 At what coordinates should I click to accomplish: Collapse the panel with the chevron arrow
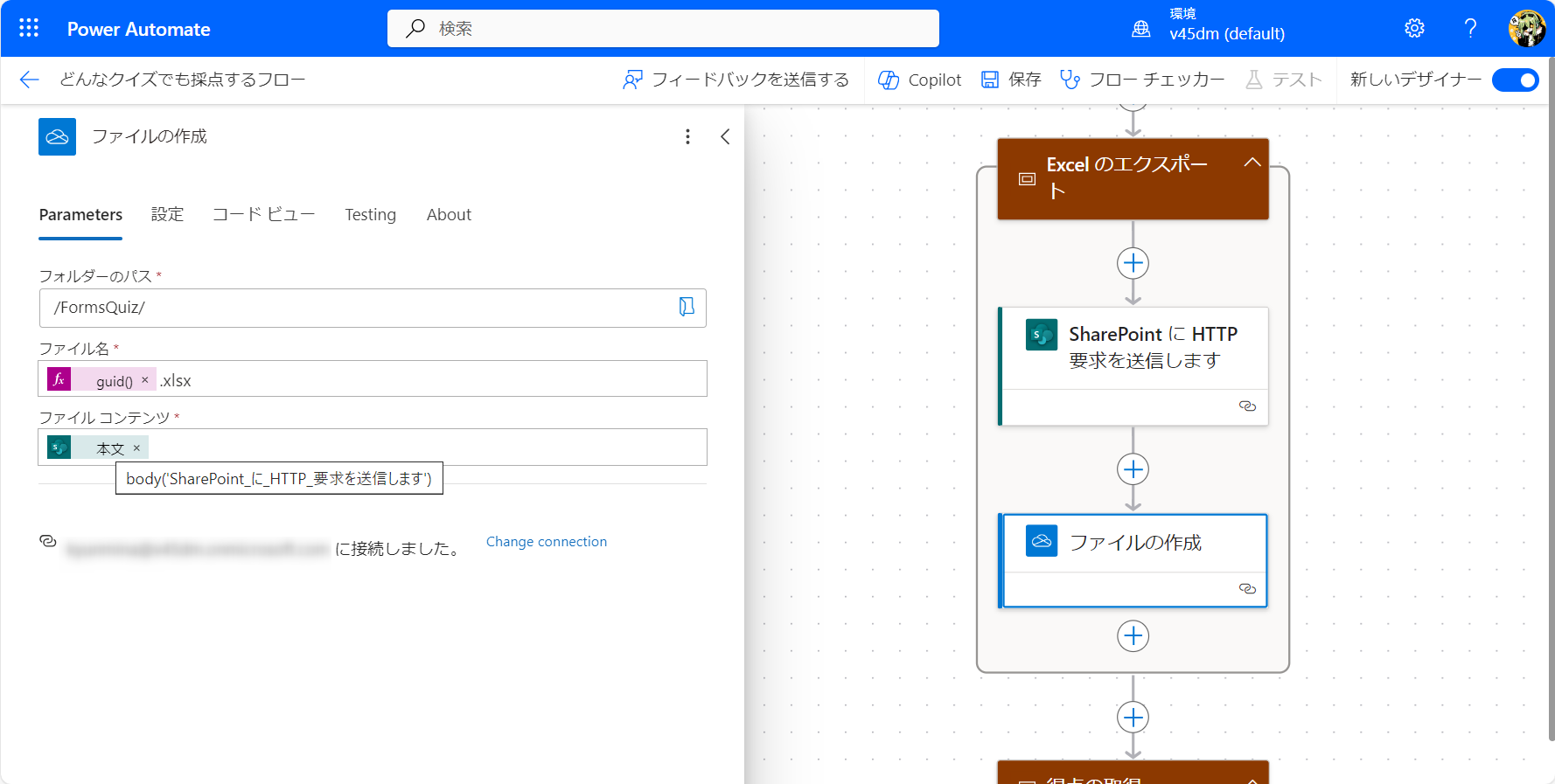point(725,136)
